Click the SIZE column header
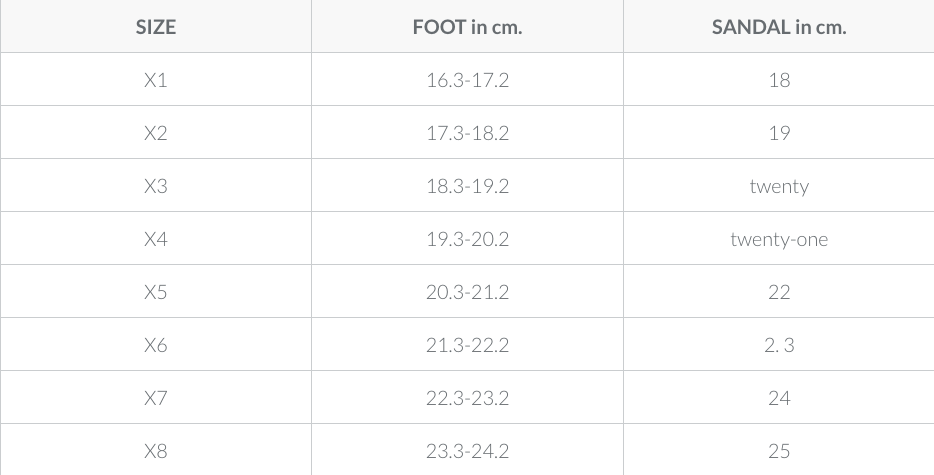Viewport: 934px width, 475px height. (x=155, y=27)
